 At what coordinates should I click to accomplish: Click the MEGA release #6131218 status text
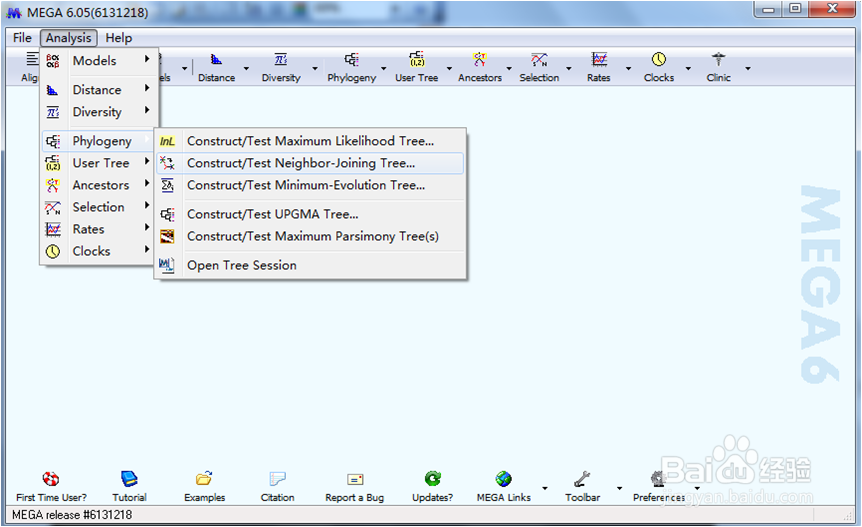(x=72, y=515)
